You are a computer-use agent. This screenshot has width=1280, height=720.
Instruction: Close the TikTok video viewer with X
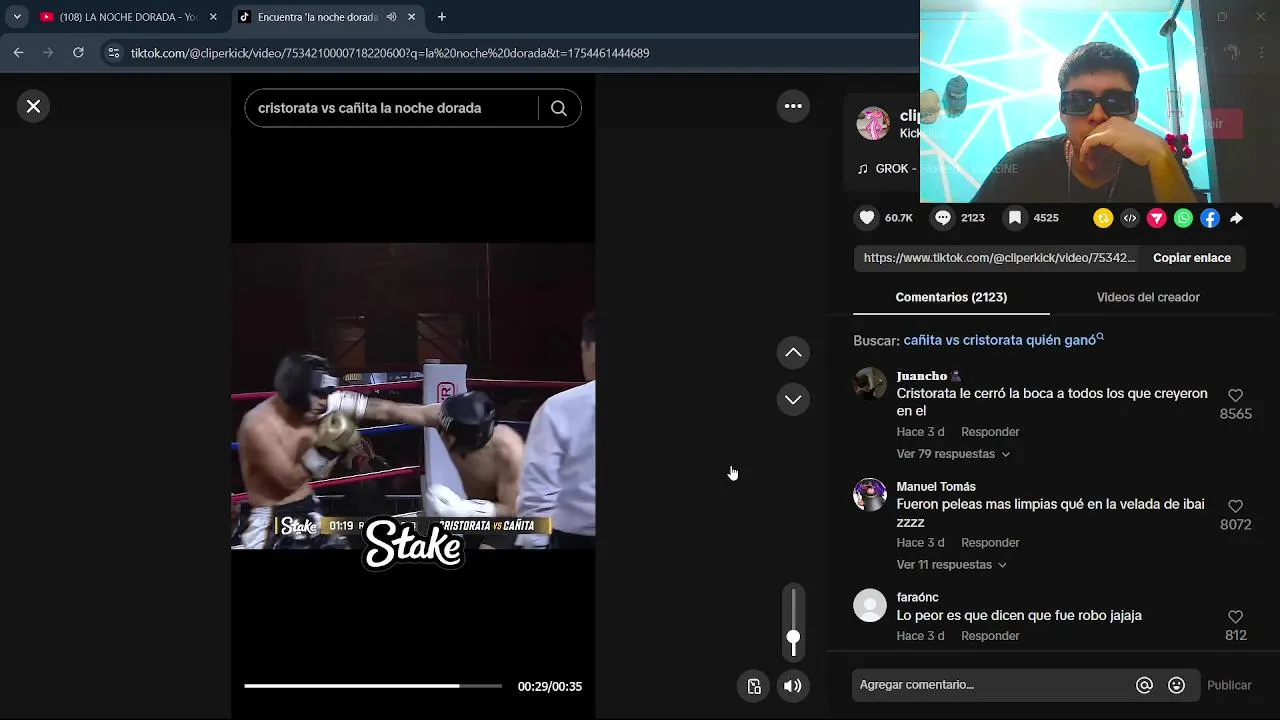point(33,106)
